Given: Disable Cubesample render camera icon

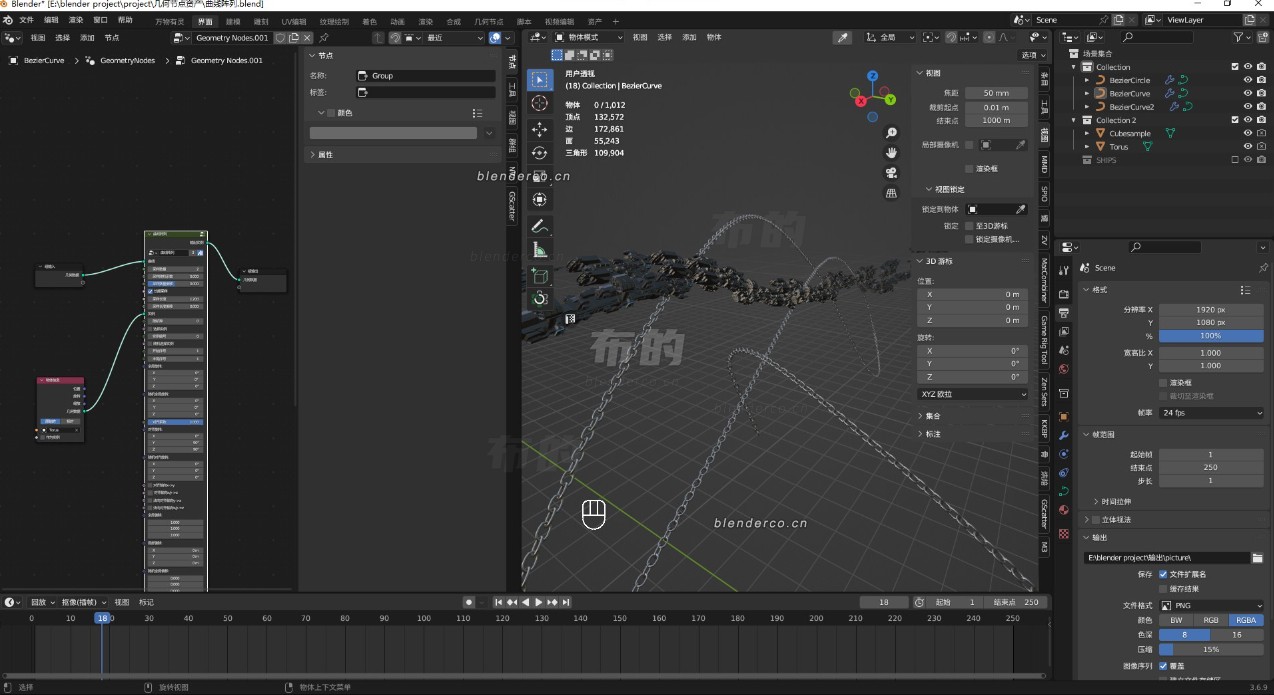Looking at the screenshot, I should [x=1261, y=133].
